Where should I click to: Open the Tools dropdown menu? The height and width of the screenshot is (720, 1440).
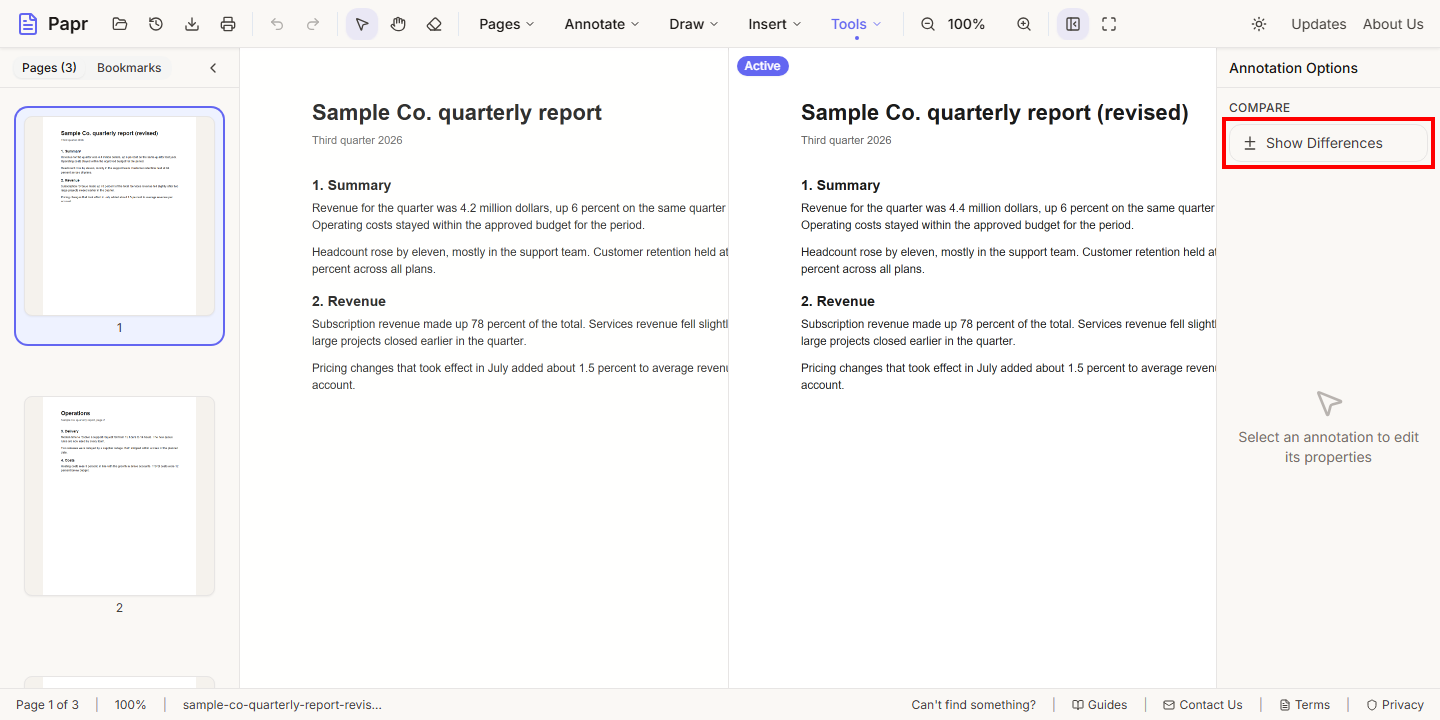coord(856,24)
